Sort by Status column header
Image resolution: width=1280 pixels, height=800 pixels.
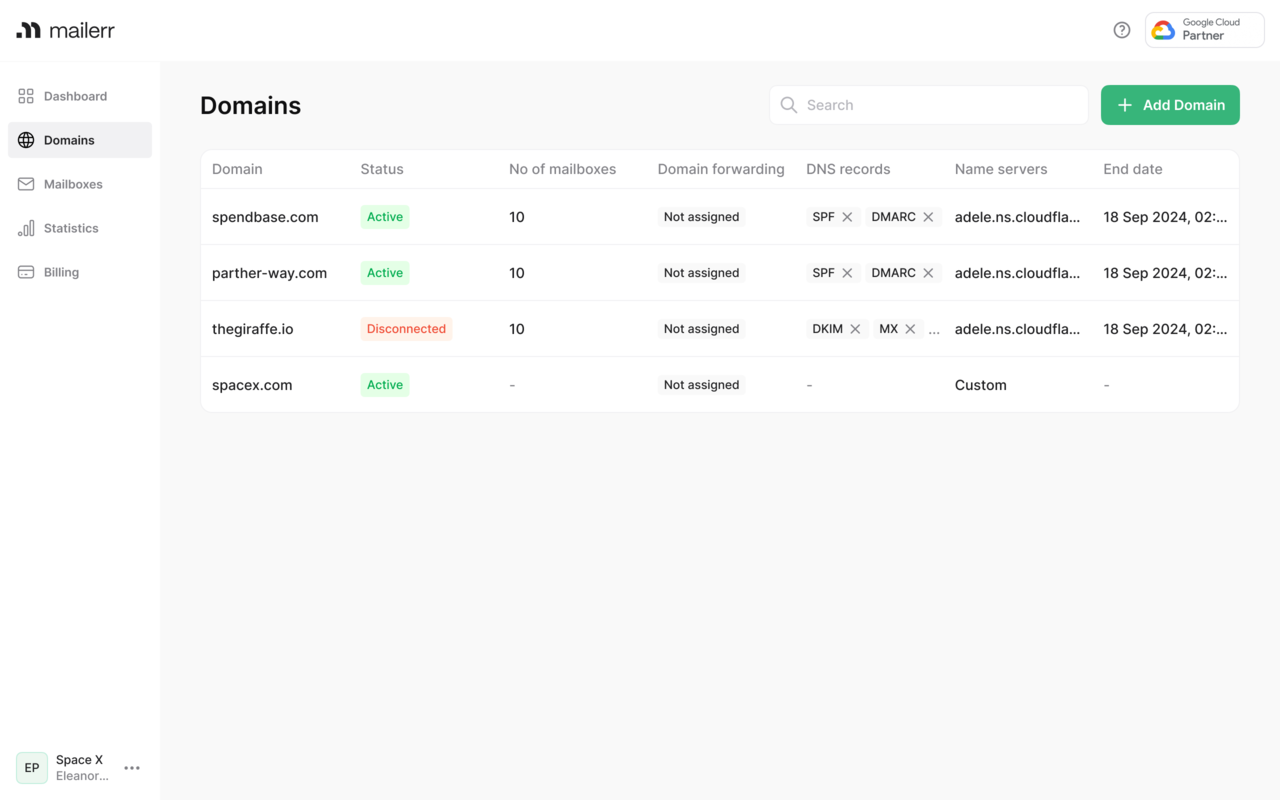pos(382,169)
